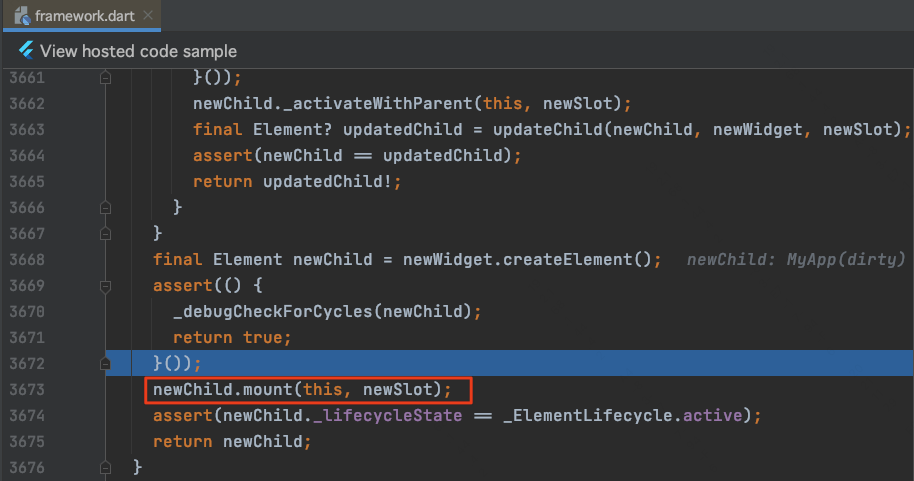The height and width of the screenshot is (481, 914).
Task: Click line number 3668 in the gutter
Action: pyautogui.click(x=32, y=259)
